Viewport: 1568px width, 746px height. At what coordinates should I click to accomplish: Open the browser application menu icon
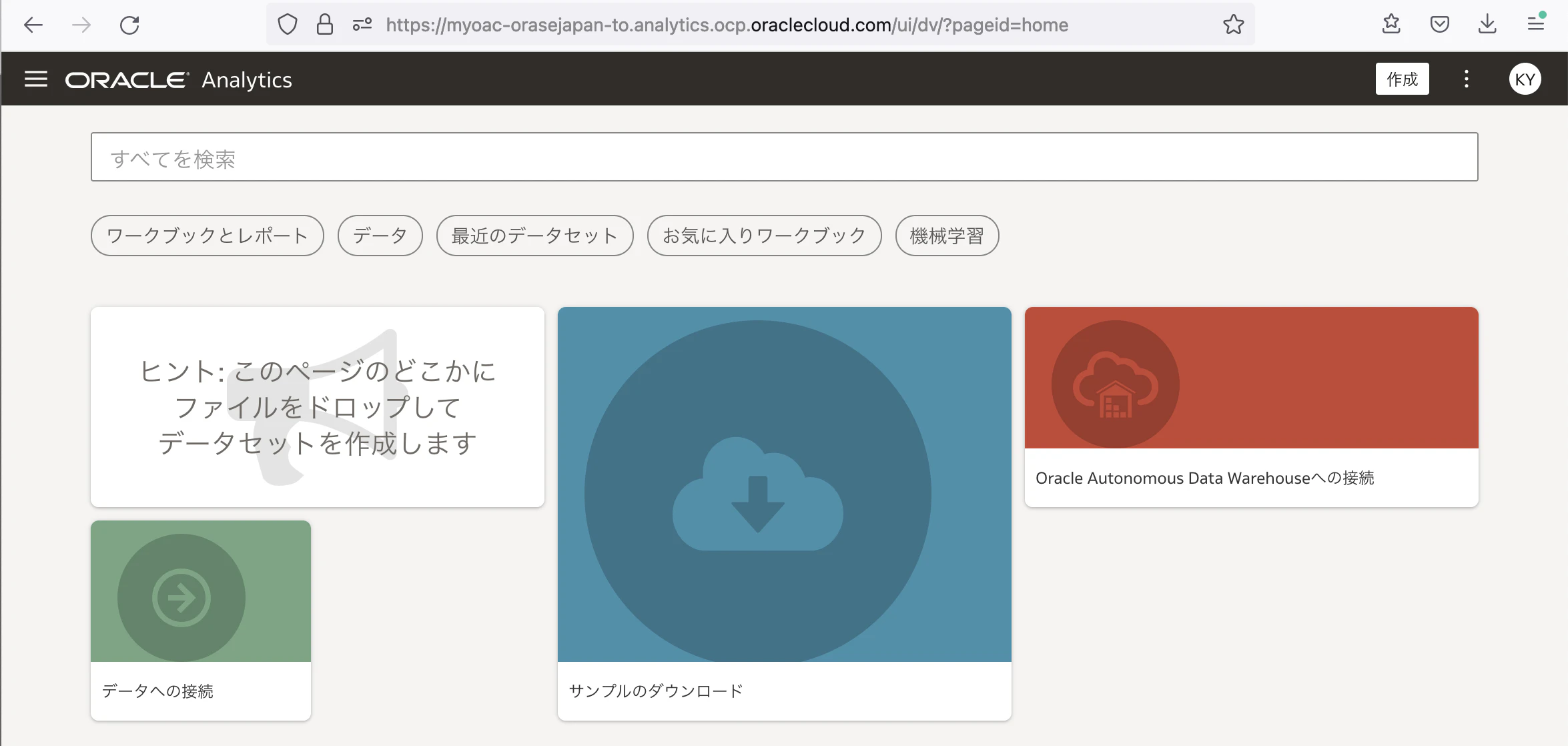1535,25
